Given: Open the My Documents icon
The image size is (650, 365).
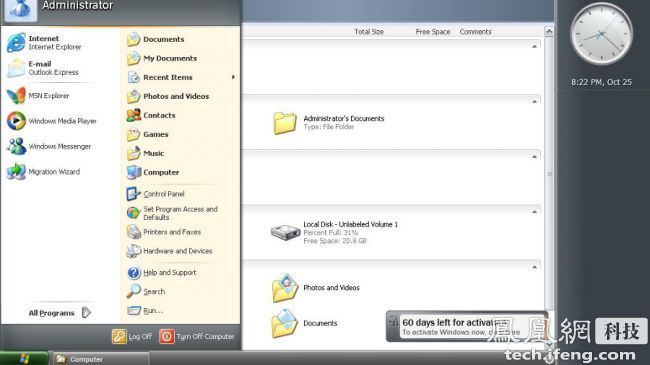Looking at the screenshot, I should pyautogui.click(x=133, y=58).
